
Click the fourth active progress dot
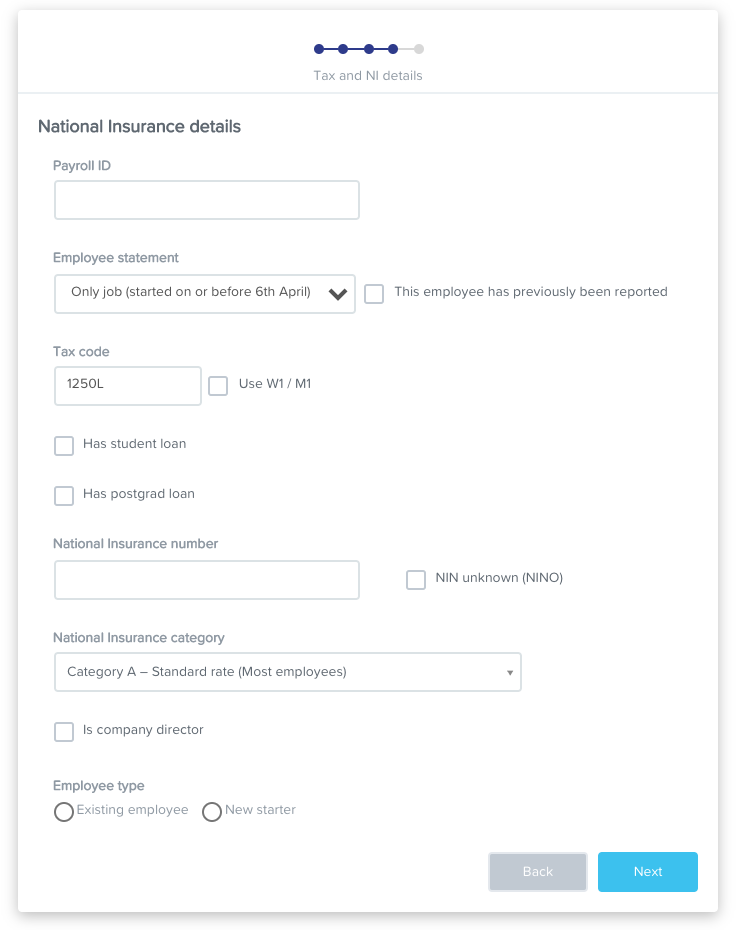(x=393, y=49)
